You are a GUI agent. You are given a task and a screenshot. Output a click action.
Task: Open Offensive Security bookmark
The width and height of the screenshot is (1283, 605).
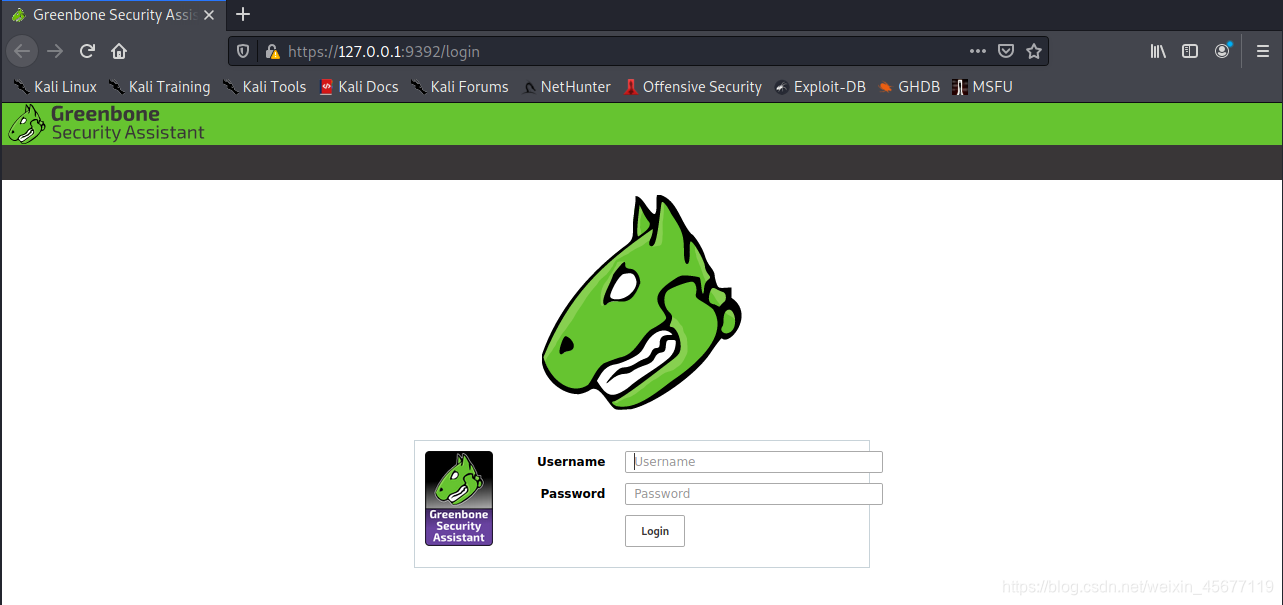(x=692, y=87)
